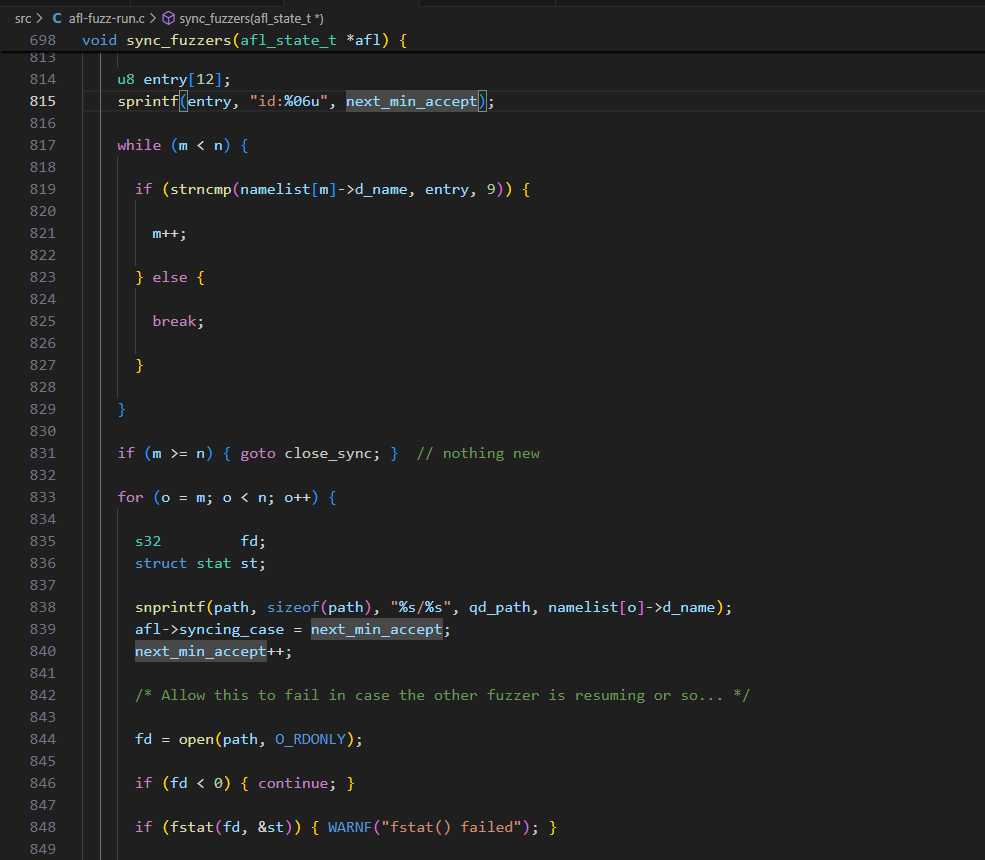Click 'struct stat st;' declaration

pyautogui.click(x=200, y=563)
